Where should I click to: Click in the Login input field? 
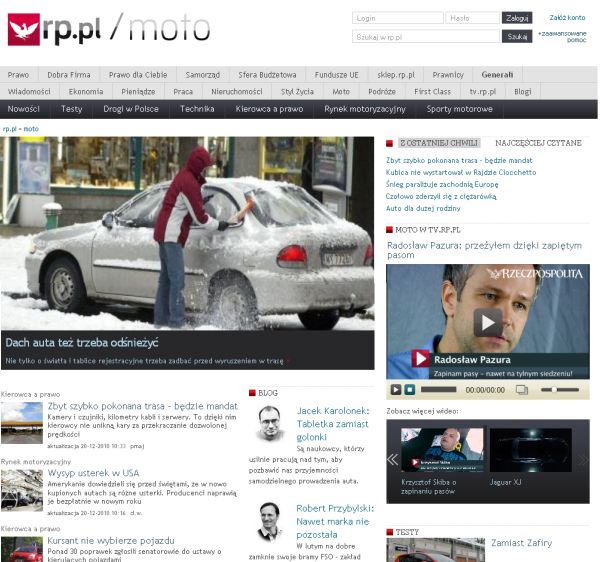tap(397, 18)
